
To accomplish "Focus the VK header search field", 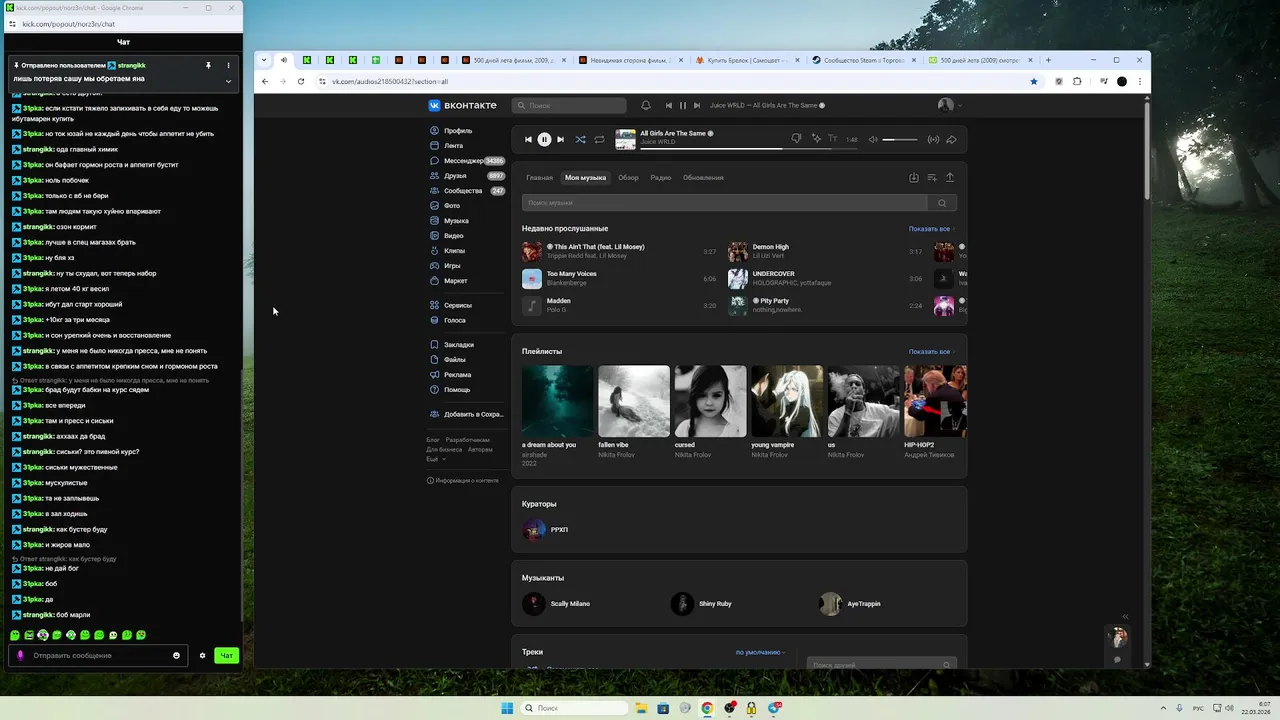I will [569, 105].
